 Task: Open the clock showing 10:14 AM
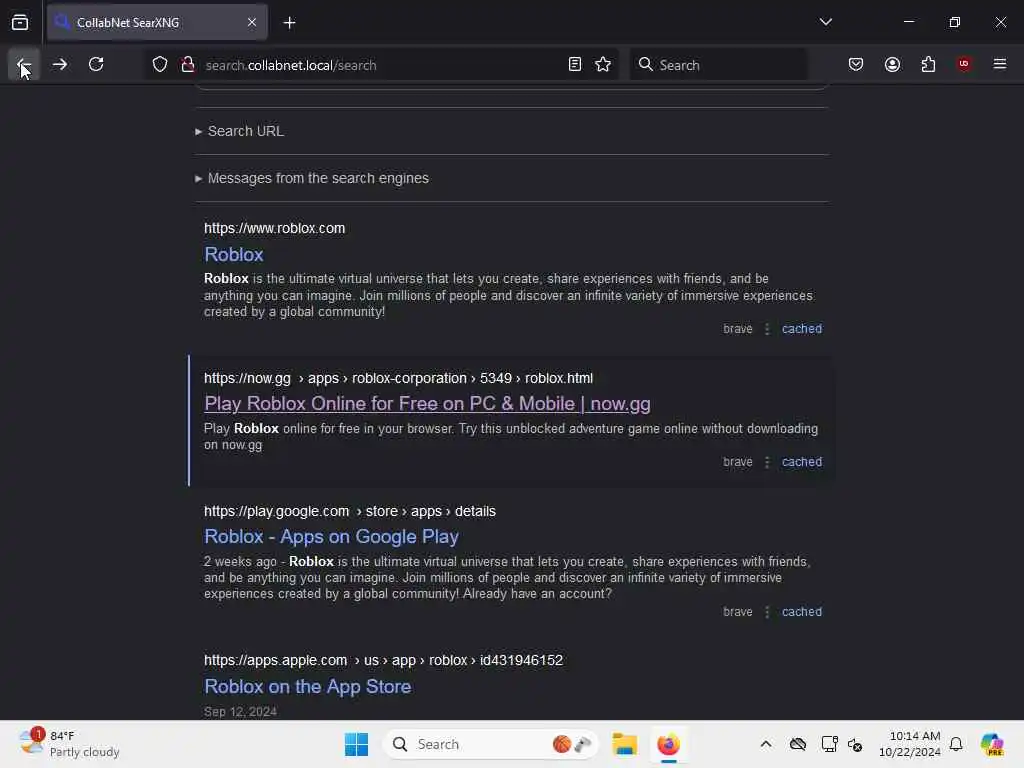[909, 744]
